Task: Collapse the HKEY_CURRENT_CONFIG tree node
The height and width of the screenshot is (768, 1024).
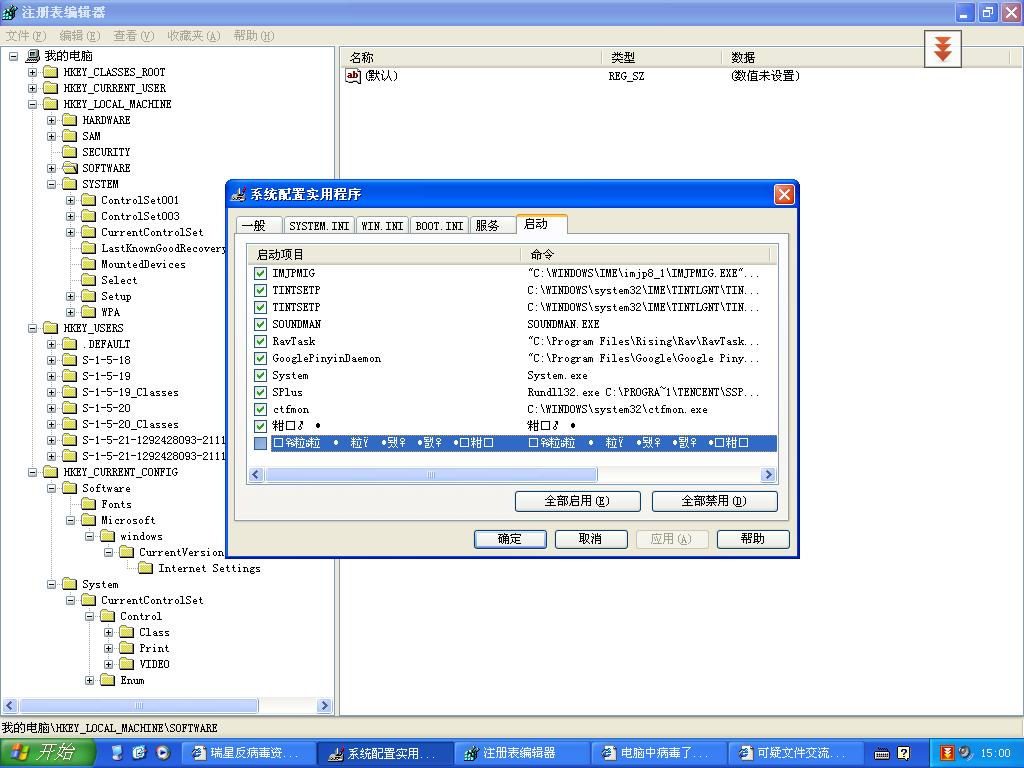Action: (x=32, y=472)
